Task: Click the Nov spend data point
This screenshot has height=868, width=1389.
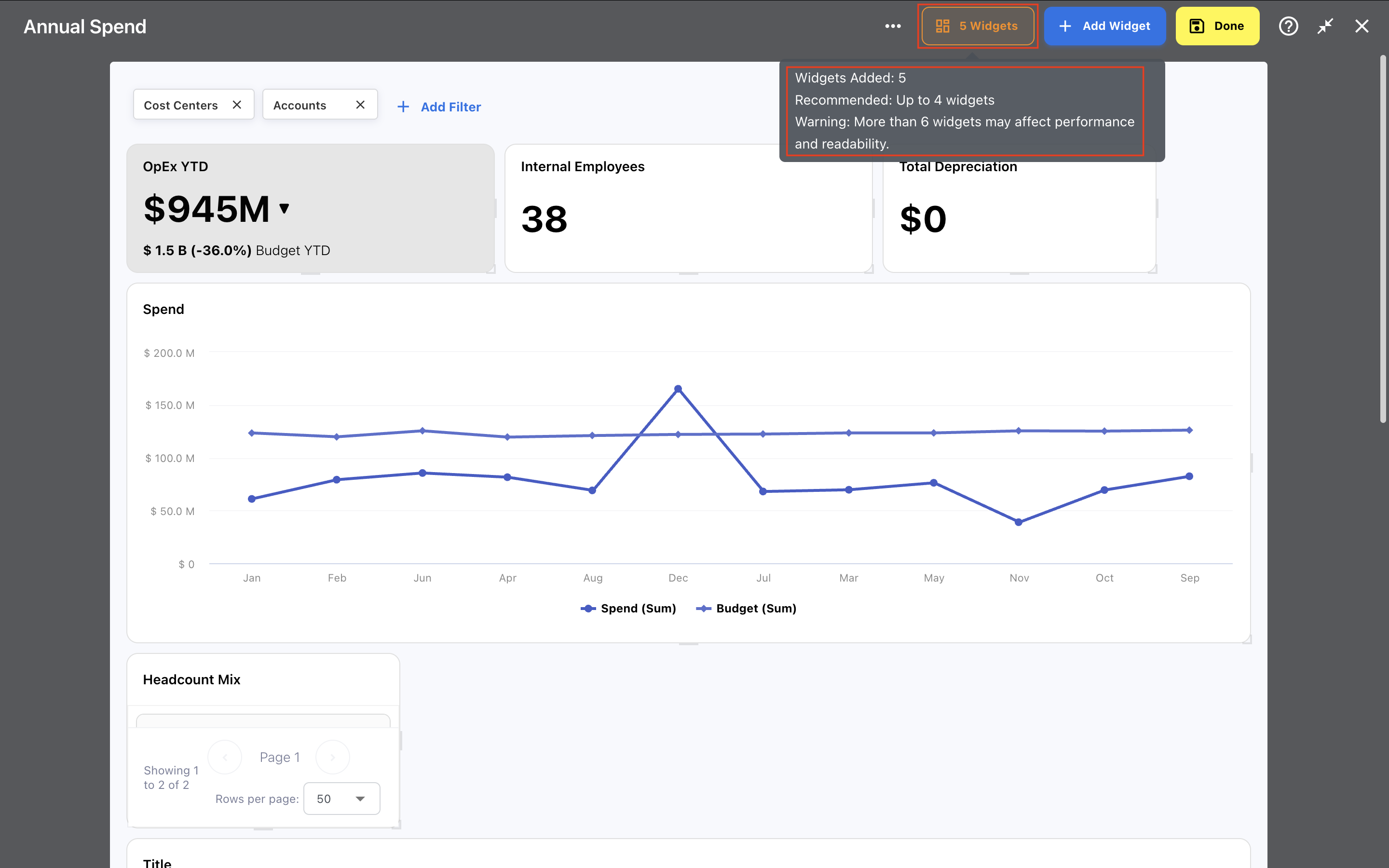Action: click(x=1018, y=522)
